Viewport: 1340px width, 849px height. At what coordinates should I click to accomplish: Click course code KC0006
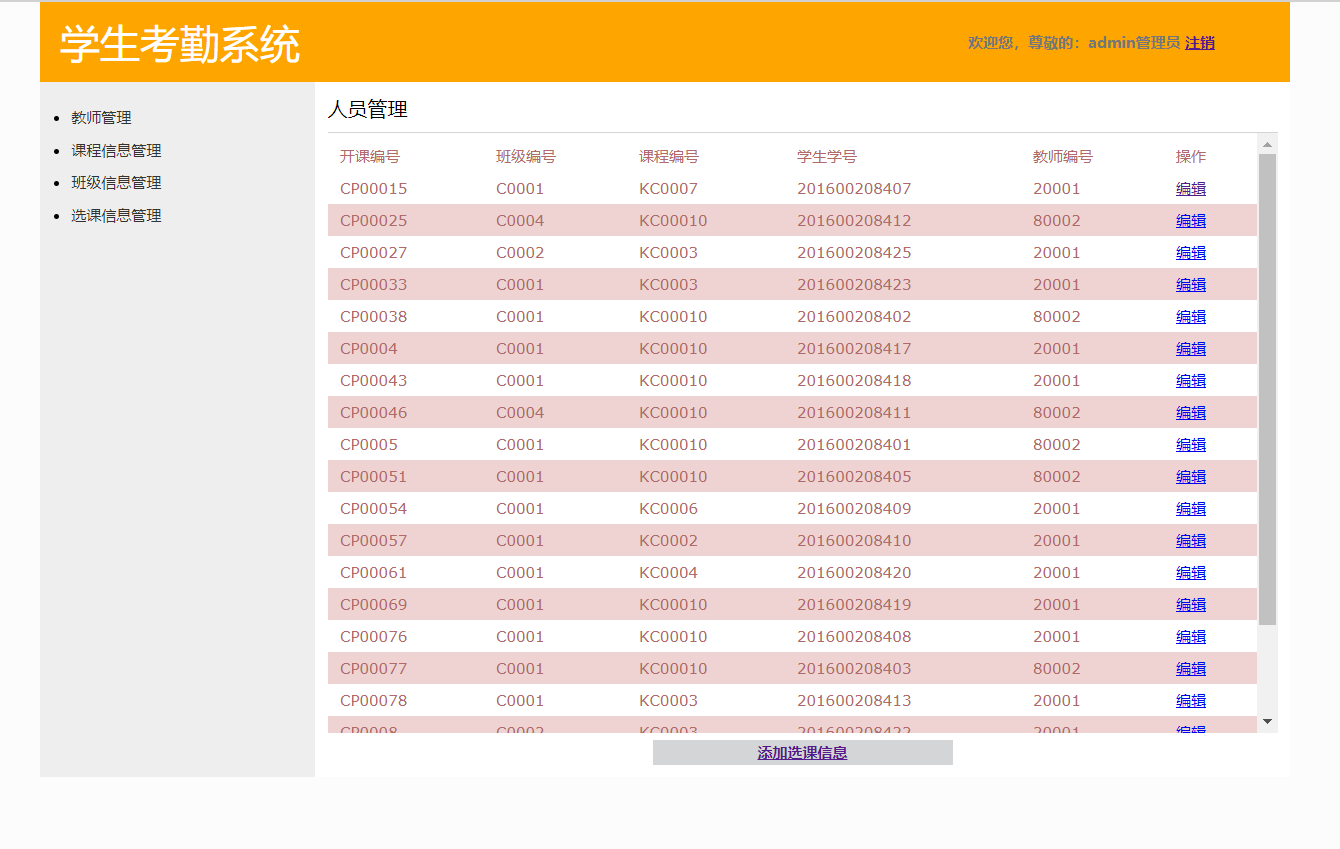pyautogui.click(x=669, y=509)
